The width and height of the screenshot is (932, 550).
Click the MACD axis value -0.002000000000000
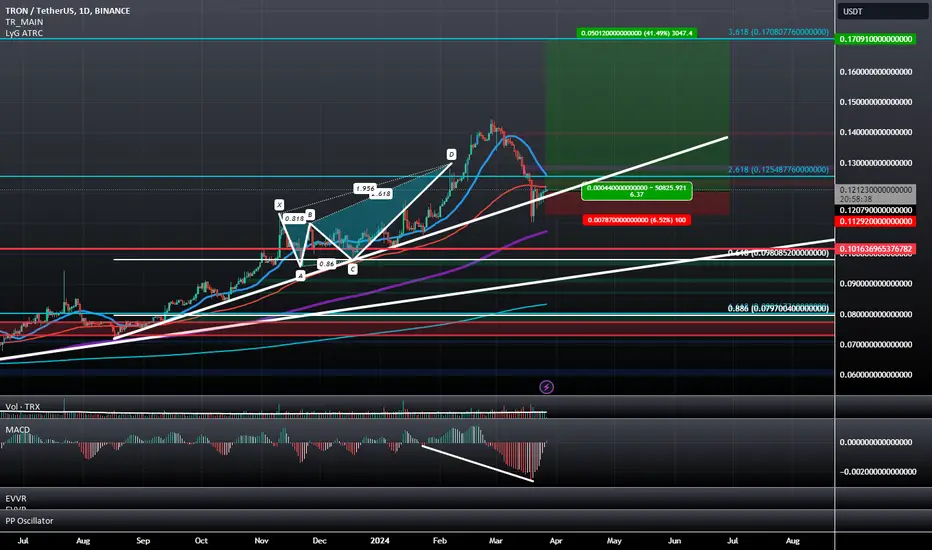877,472
